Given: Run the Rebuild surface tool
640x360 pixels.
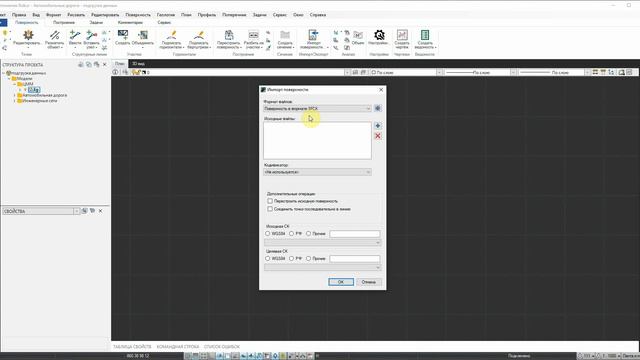Looking at the screenshot, I should pyautogui.click(x=229, y=39).
